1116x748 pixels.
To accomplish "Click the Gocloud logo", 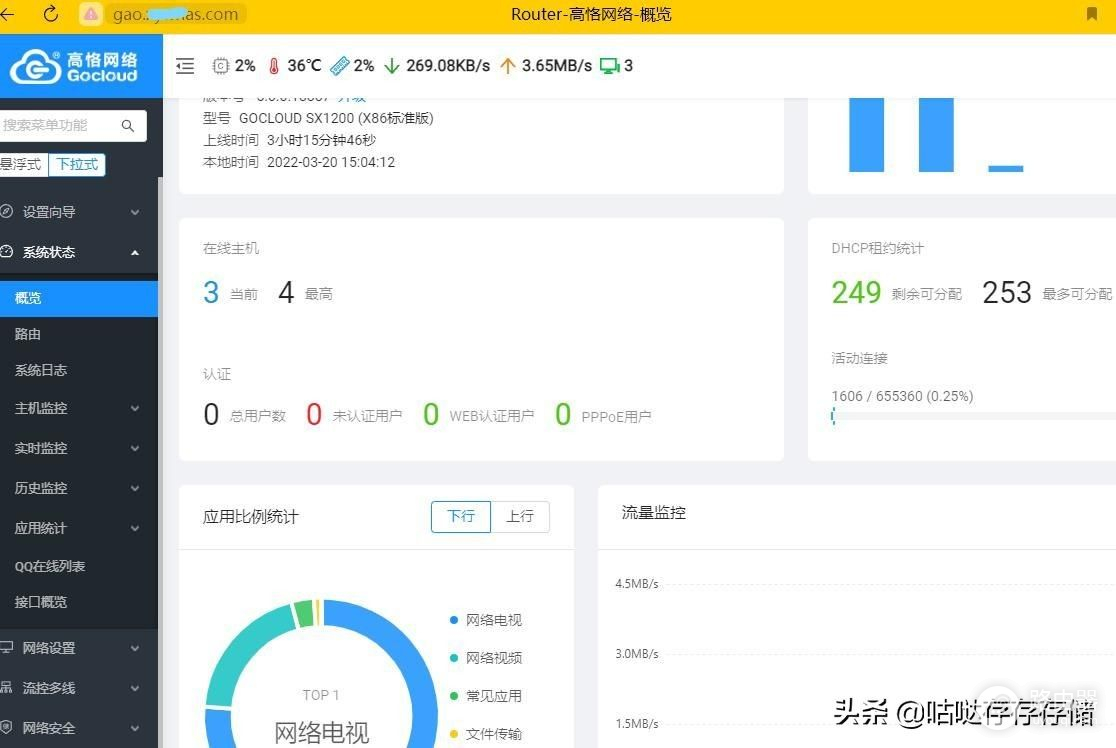I will [75, 67].
